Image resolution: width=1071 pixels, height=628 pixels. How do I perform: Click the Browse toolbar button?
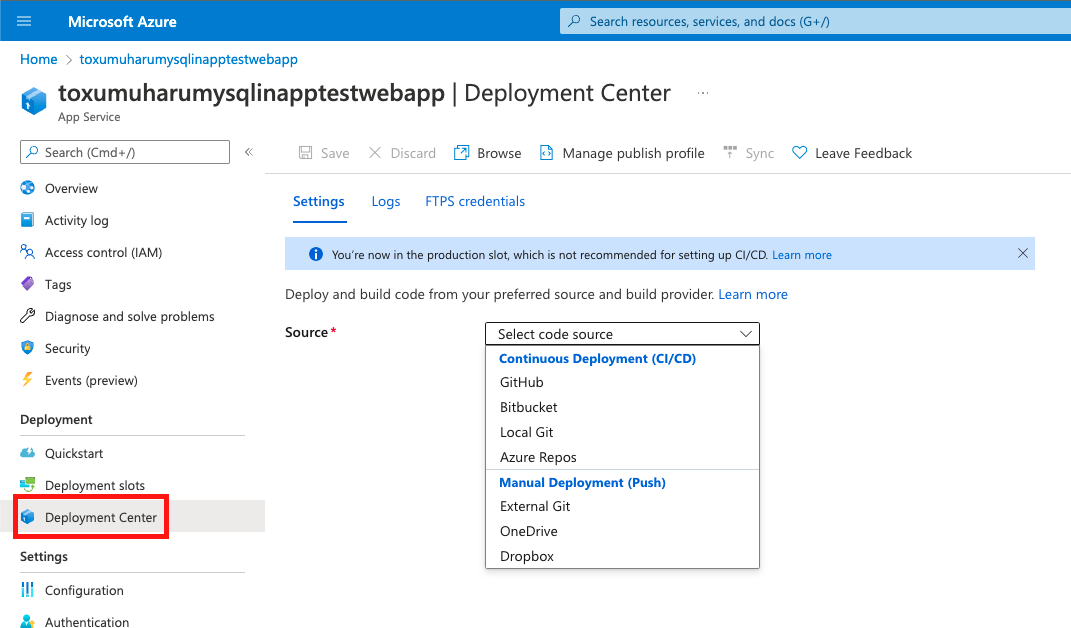tap(487, 152)
